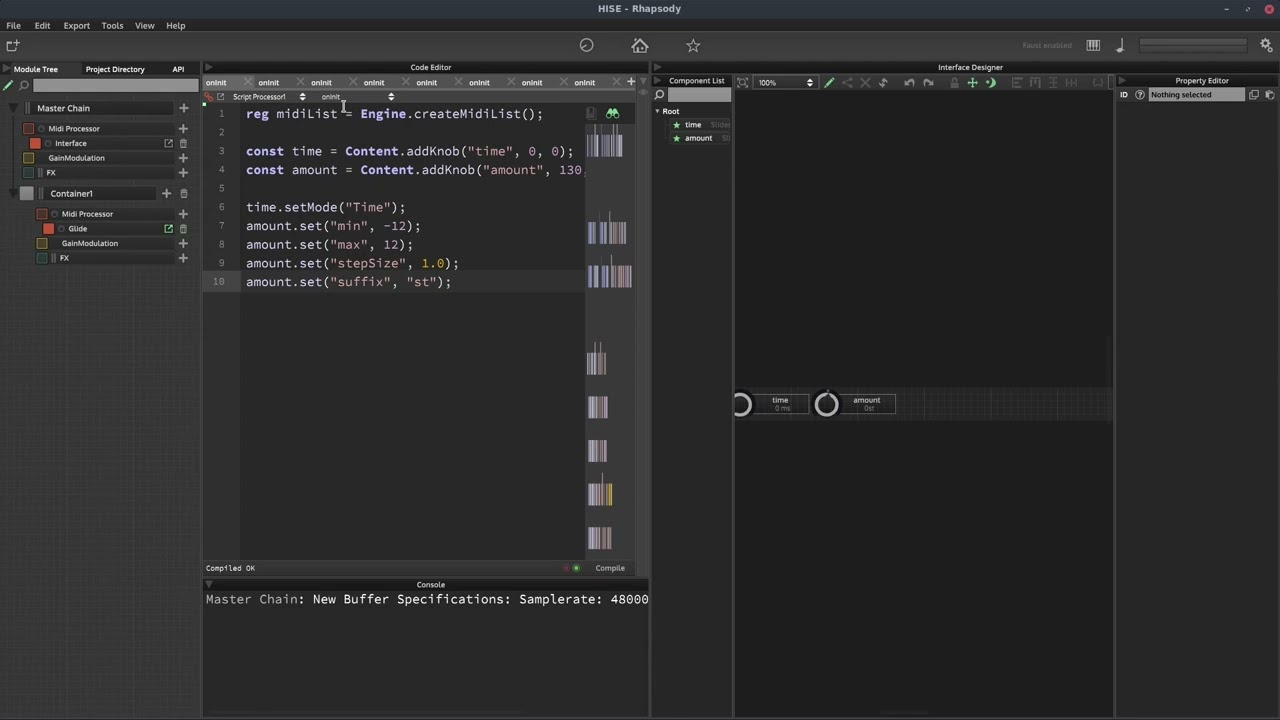
Task: Collapse the Interface Designer panel triangle
Action: [x=658, y=68]
